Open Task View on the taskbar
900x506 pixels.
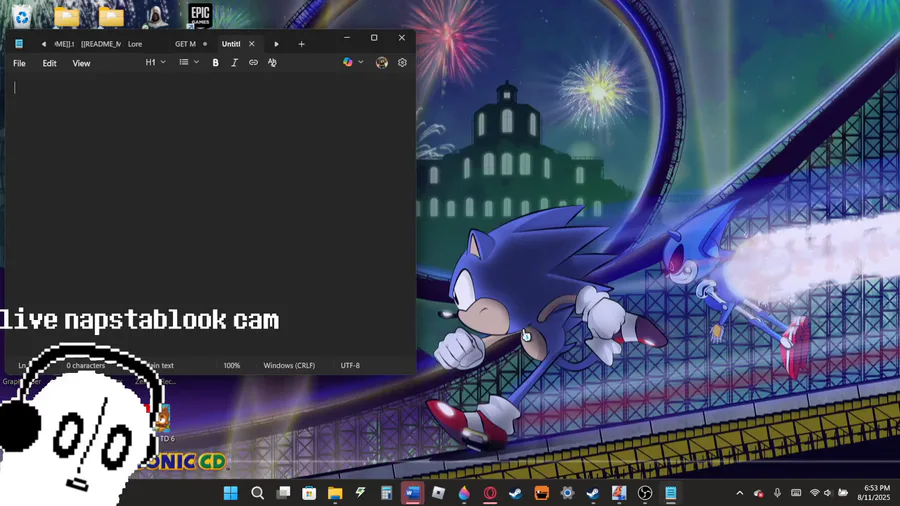tap(284, 493)
